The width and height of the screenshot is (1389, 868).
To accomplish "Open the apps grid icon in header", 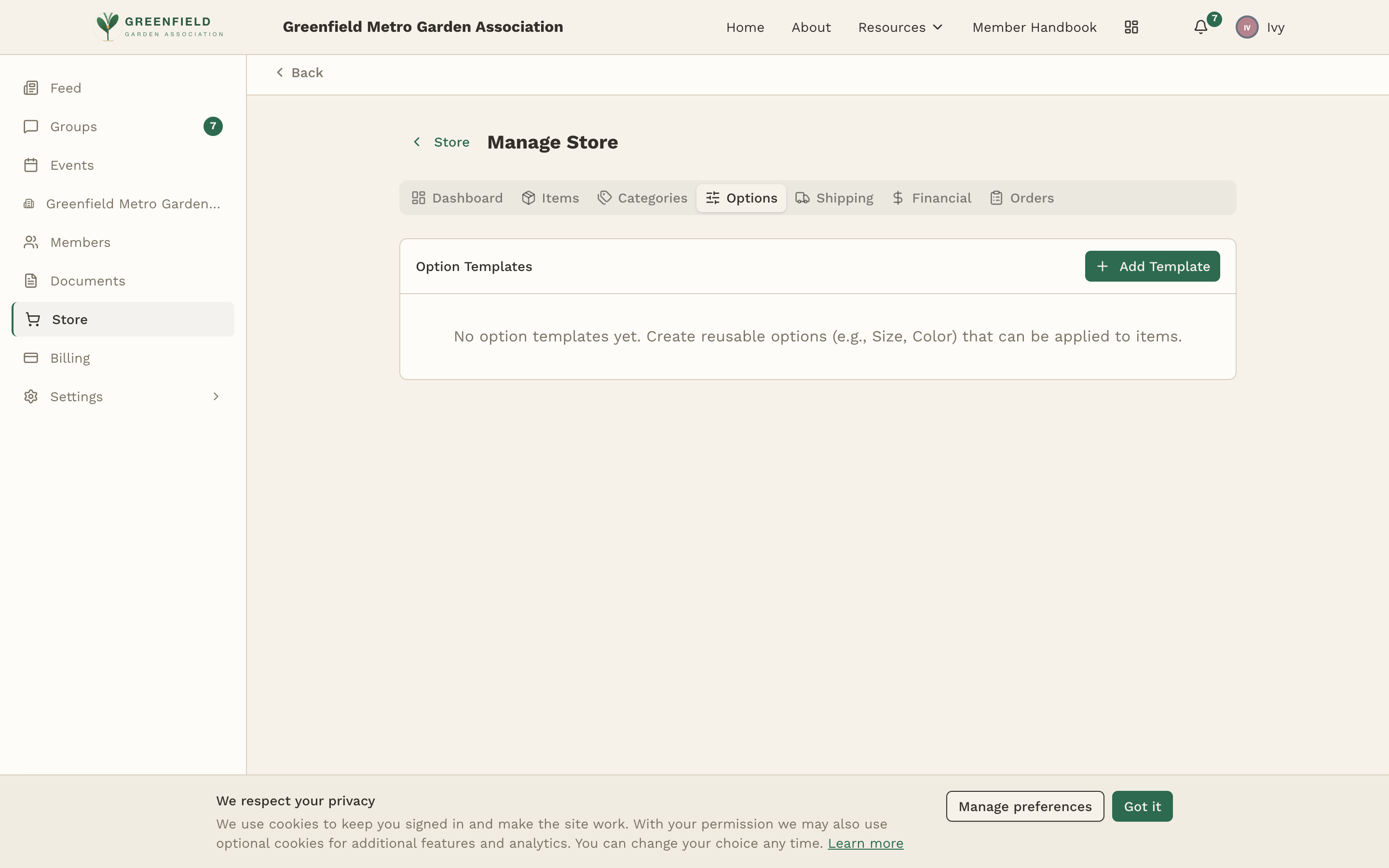I will [1130, 27].
